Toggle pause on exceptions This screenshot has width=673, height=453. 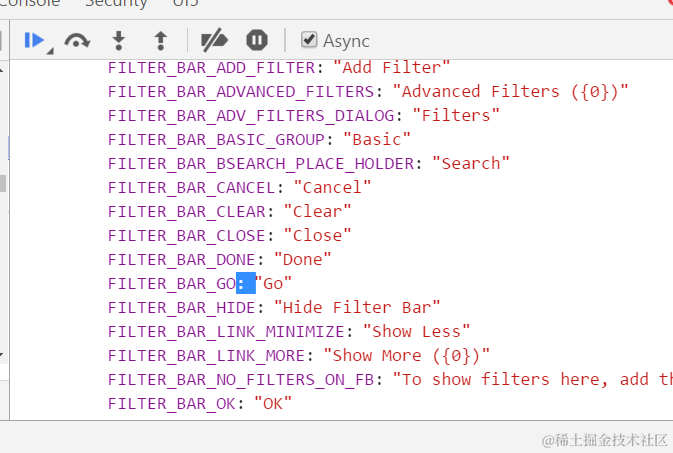(x=257, y=41)
